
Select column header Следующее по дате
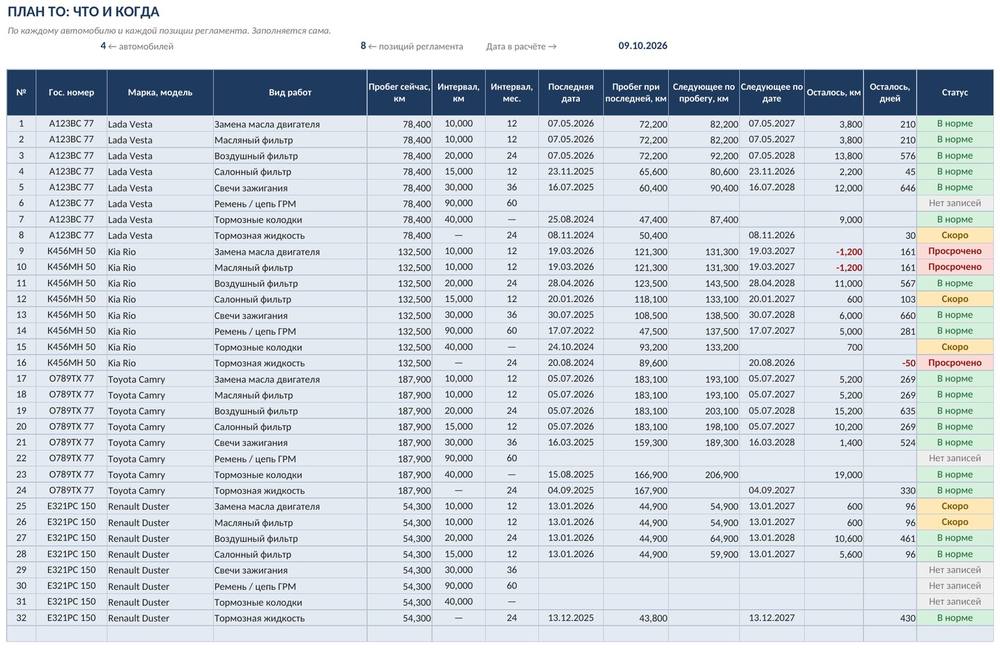click(x=772, y=92)
